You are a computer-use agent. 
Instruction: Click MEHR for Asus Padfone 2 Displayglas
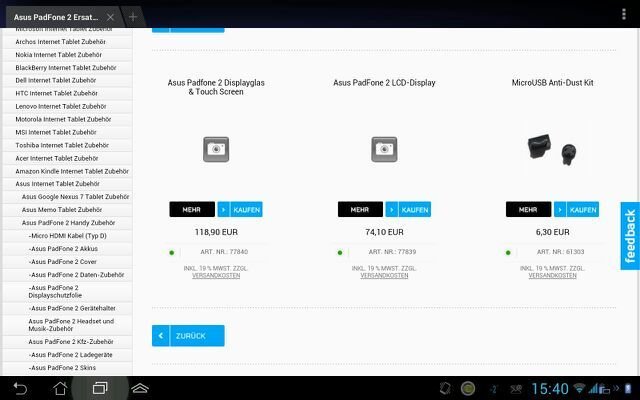pyautogui.click(x=192, y=209)
